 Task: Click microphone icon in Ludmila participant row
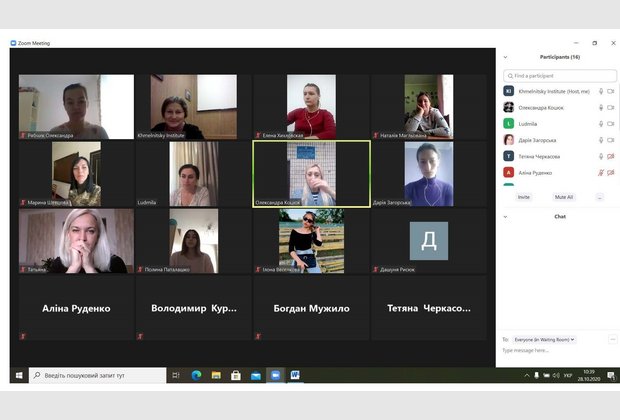601,124
